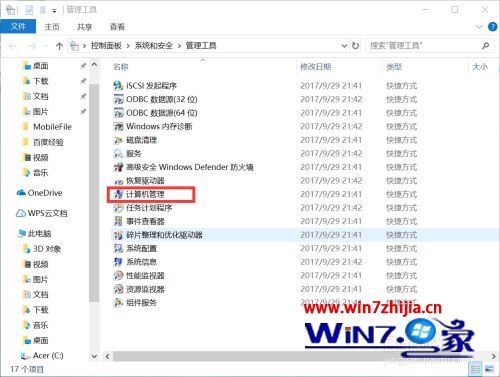Click the search magnifier icon

[485, 45]
